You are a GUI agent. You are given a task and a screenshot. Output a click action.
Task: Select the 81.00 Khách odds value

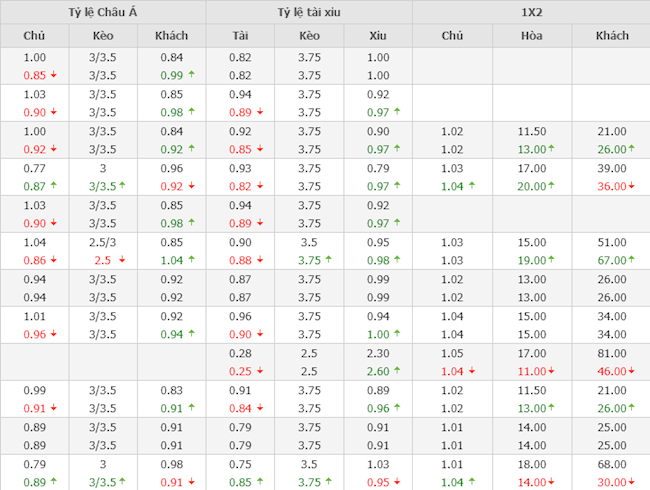click(612, 352)
